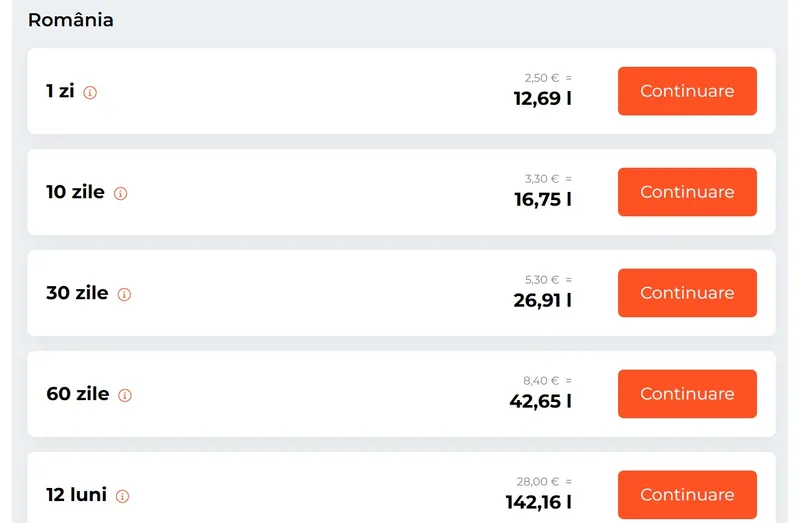Click Continuare for the 10 zile option
This screenshot has height=523, width=800.
coord(687,192)
